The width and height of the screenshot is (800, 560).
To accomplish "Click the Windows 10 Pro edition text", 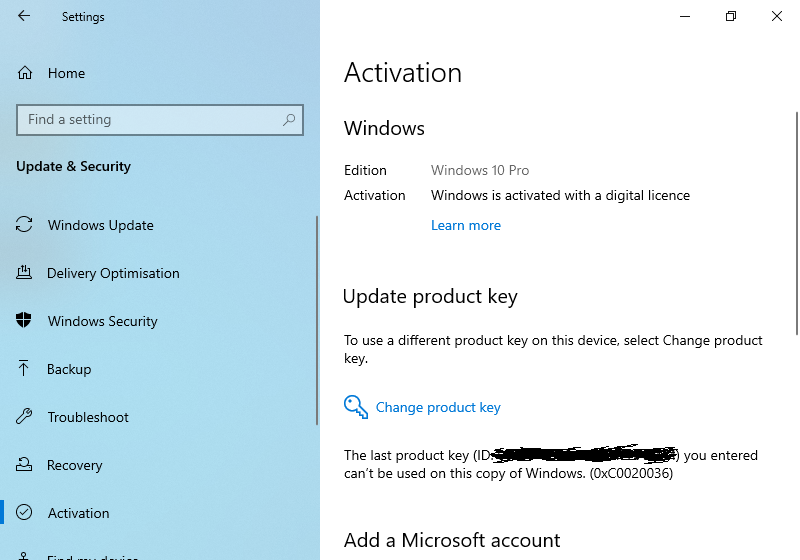I will [480, 170].
